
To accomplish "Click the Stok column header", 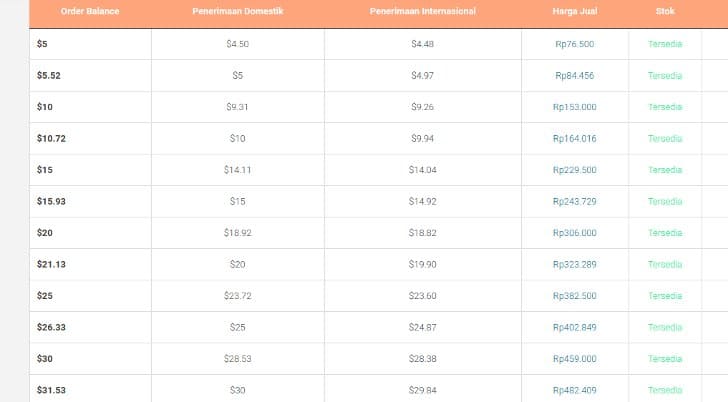I will coord(664,11).
